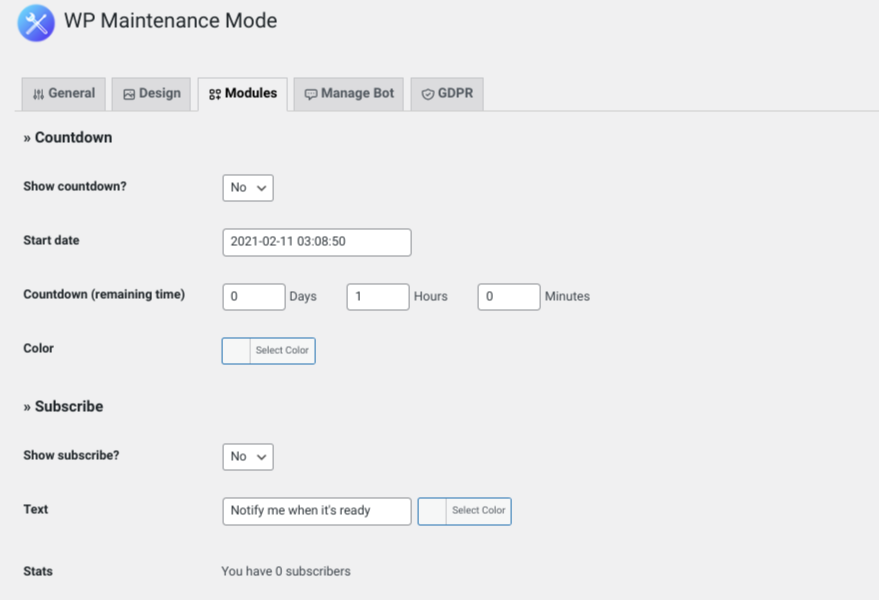Screen dimensions: 879x607
Task: Click the color swatch beside countdown Select Color
Action: pyautogui.click(x=234, y=350)
